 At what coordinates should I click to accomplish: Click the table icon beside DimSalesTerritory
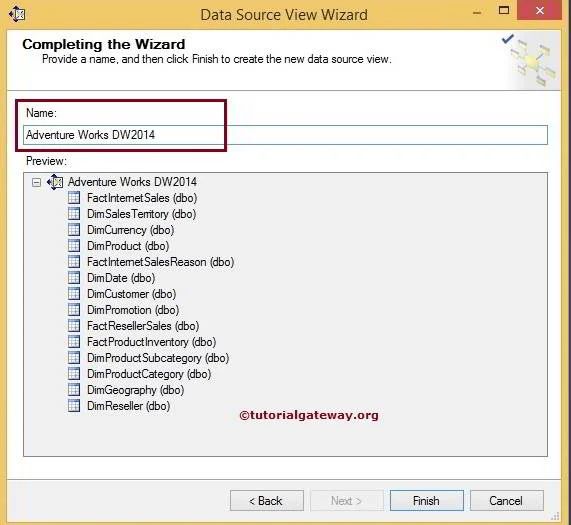point(74,214)
